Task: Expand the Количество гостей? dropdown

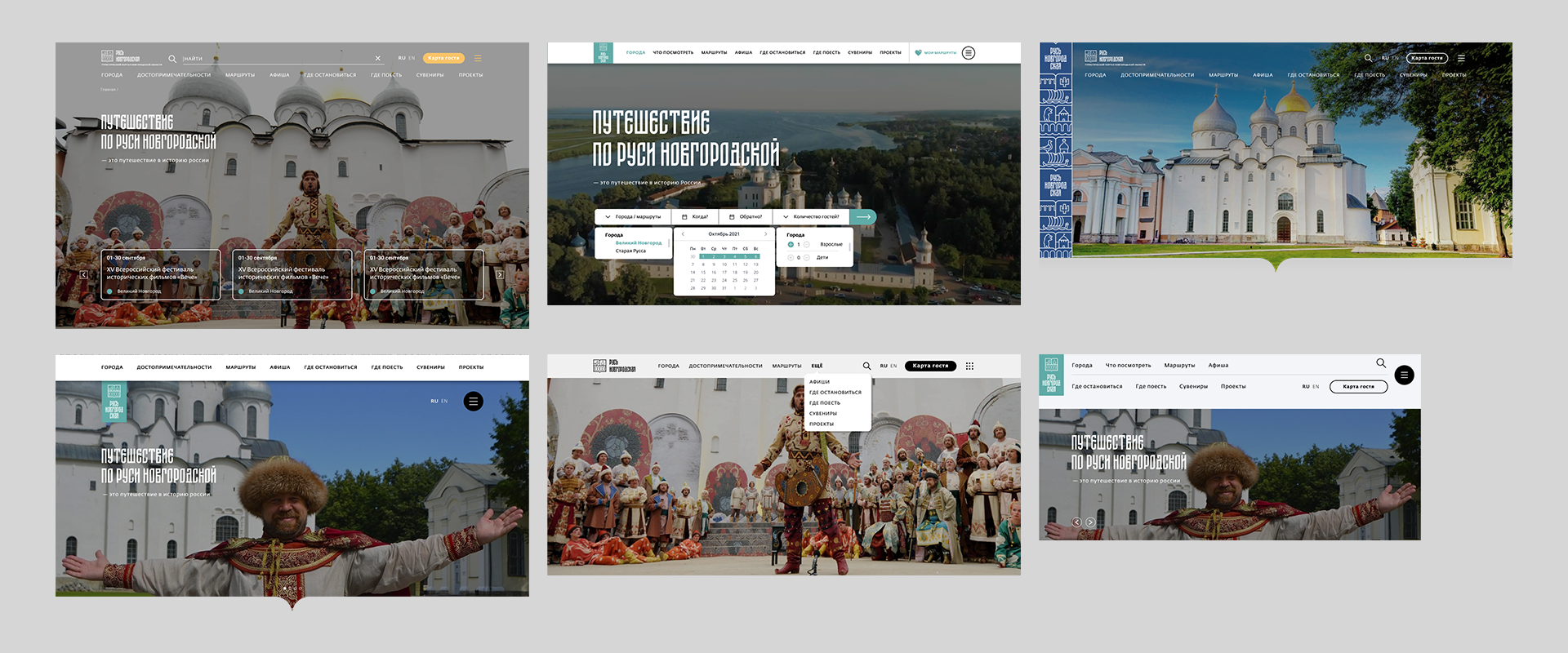Action: 811,217
